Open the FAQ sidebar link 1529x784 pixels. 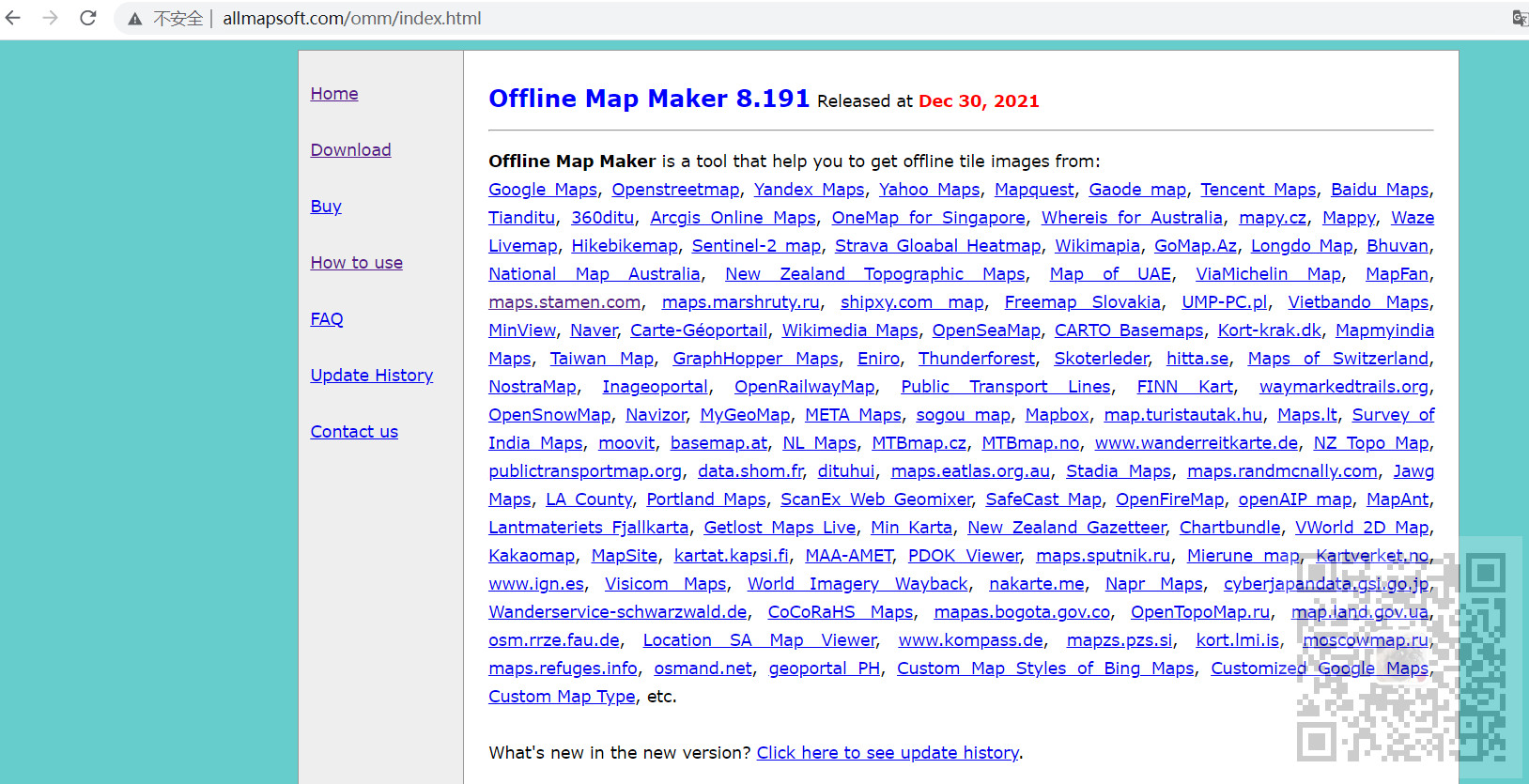pyautogui.click(x=327, y=319)
